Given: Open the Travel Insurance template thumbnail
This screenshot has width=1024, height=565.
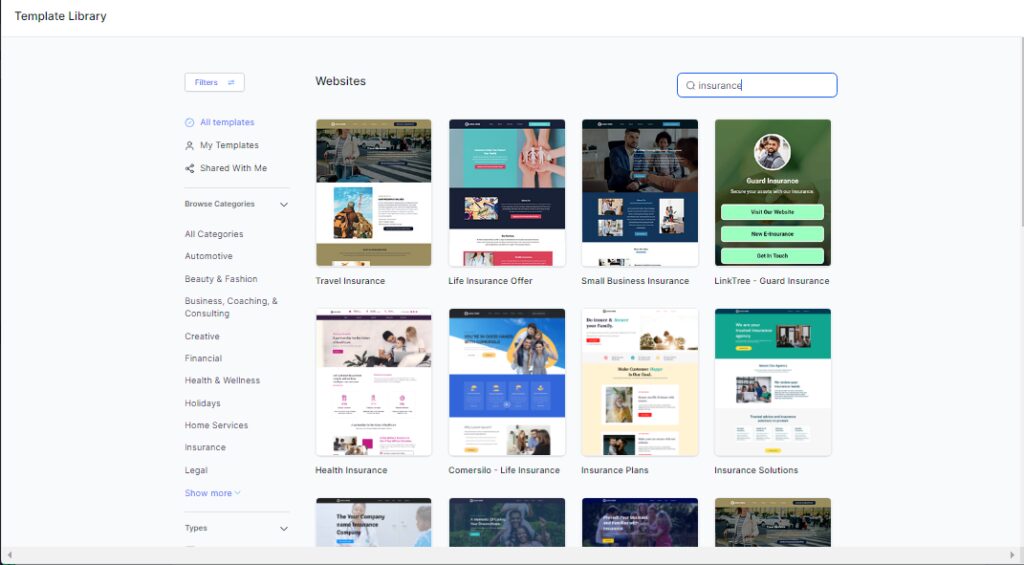Looking at the screenshot, I should tap(373, 193).
